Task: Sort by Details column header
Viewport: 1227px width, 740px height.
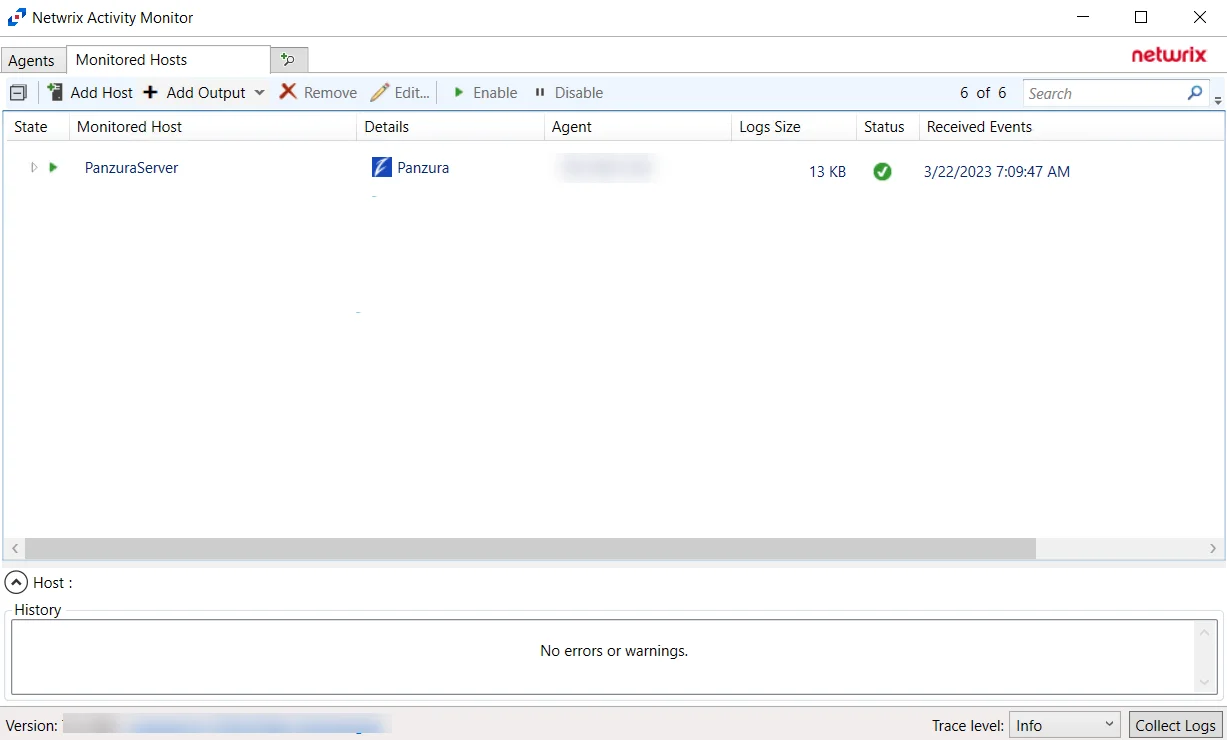Action: 450,127
